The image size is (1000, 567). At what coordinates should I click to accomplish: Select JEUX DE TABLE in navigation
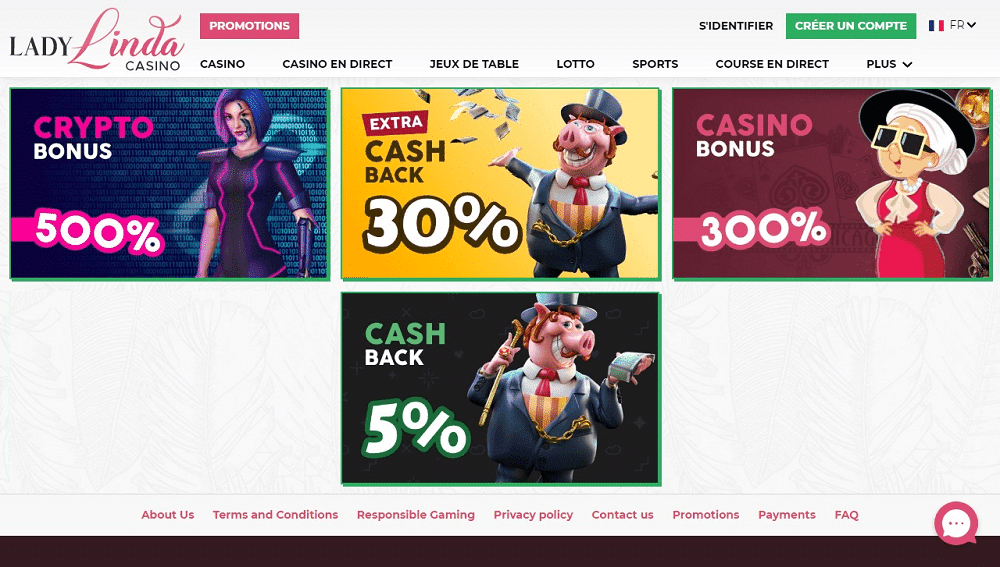click(x=474, y=64)
